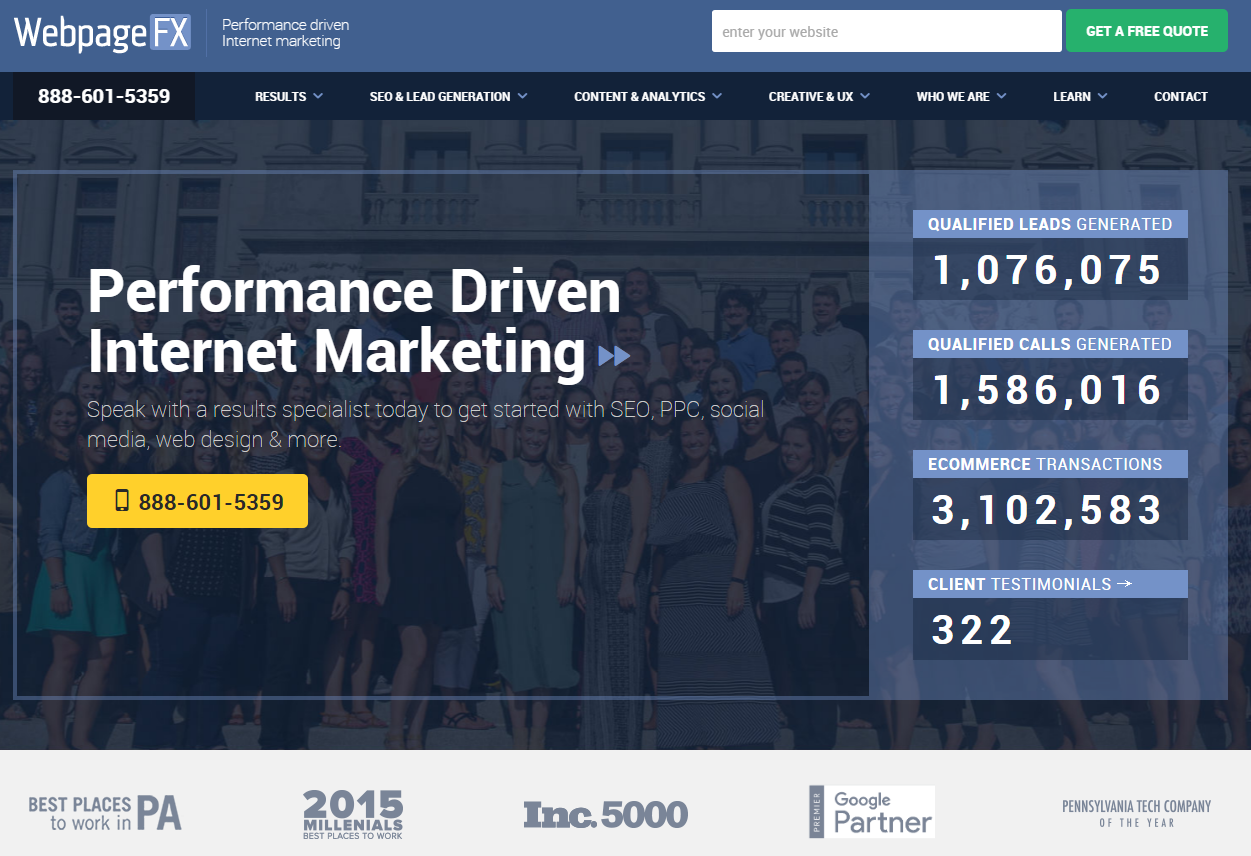Click the Performance Driven Internet Marketing headline

[355, 322]
